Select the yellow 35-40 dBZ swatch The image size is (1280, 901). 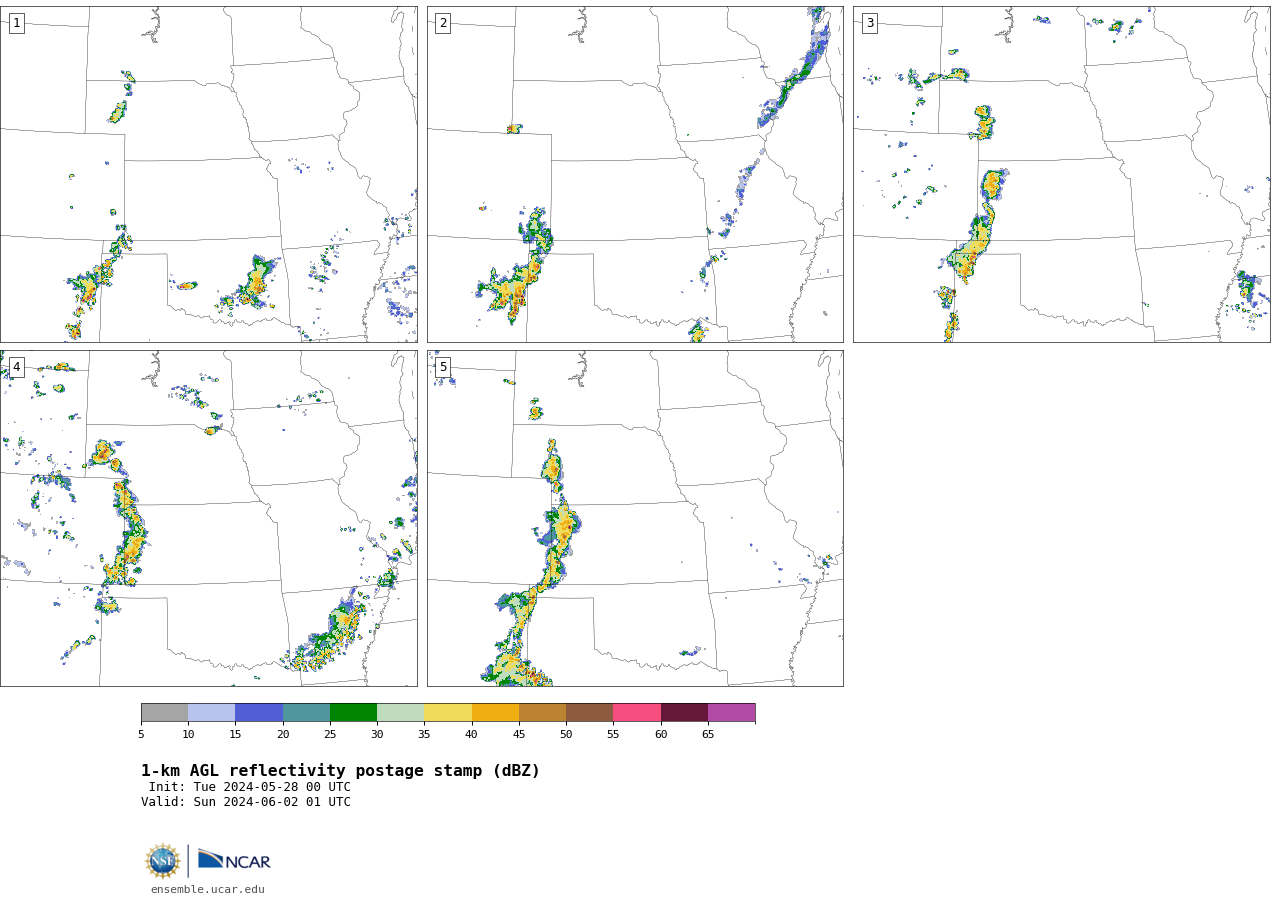point(448,713)
